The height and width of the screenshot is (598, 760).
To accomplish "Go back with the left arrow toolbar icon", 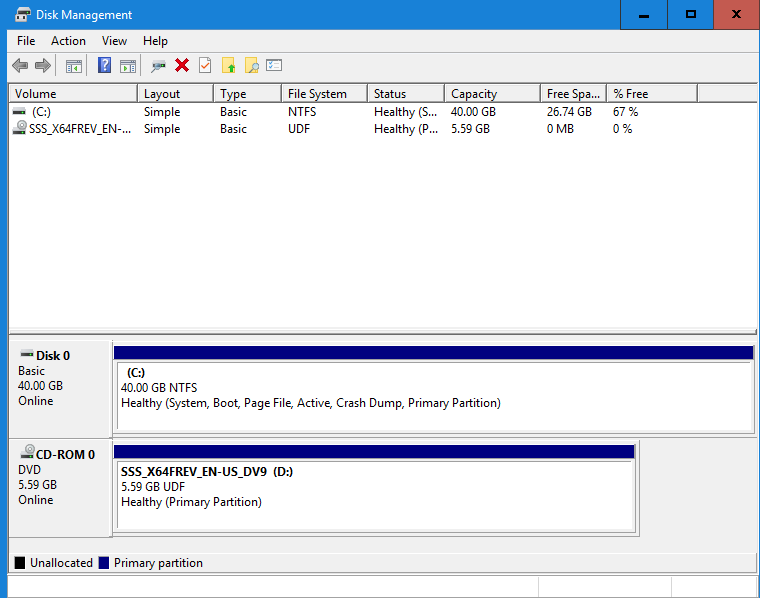I will 20,65.
